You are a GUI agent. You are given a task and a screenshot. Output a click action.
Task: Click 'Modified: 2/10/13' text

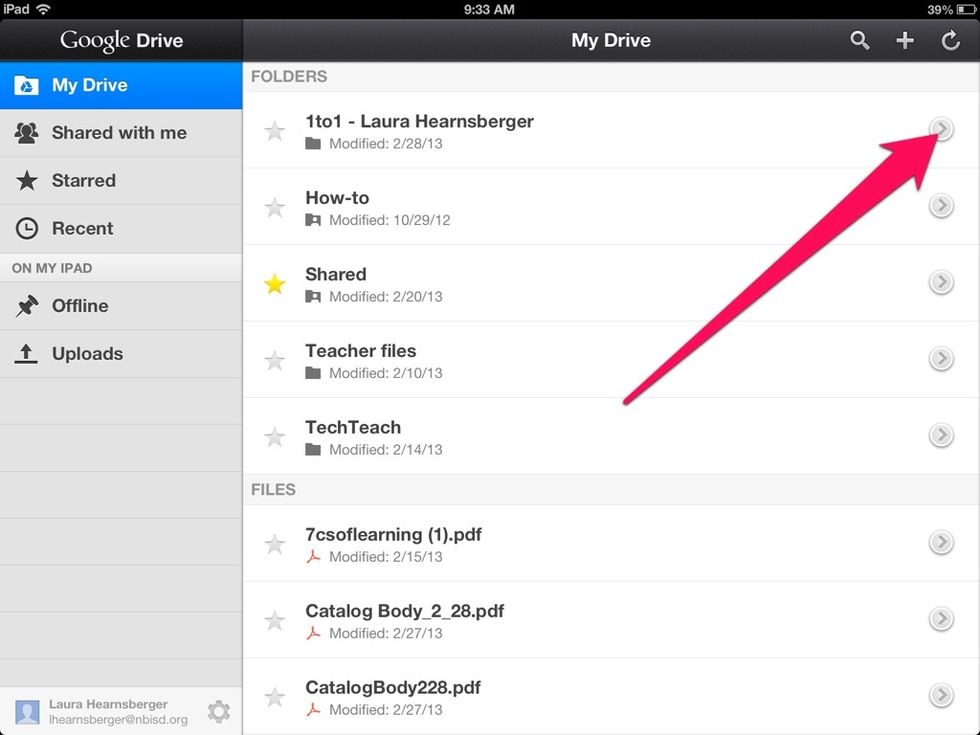pyautogui.click(x=386, y=373)
